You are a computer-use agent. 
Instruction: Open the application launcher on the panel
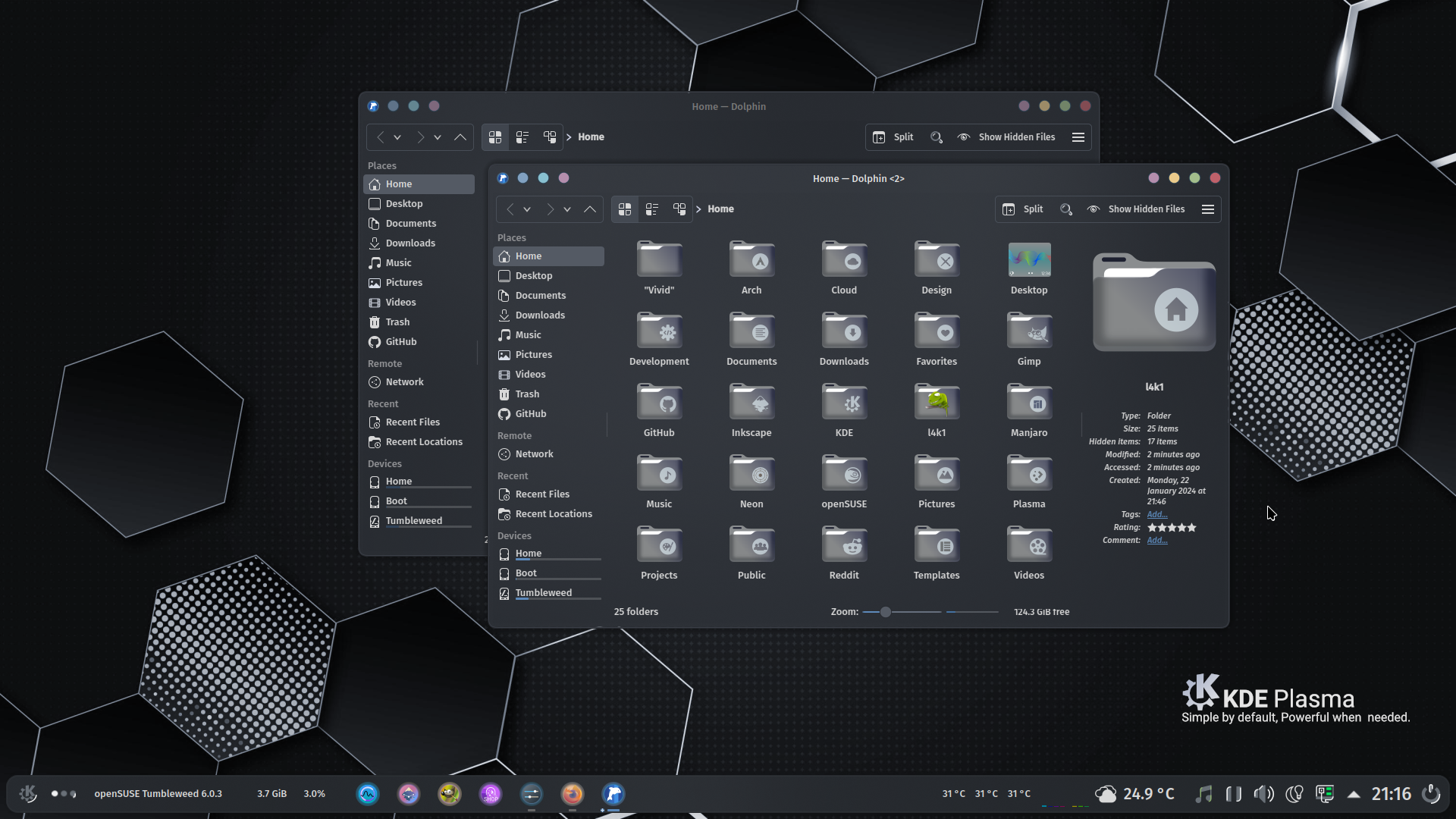click(x=28, y=794)
